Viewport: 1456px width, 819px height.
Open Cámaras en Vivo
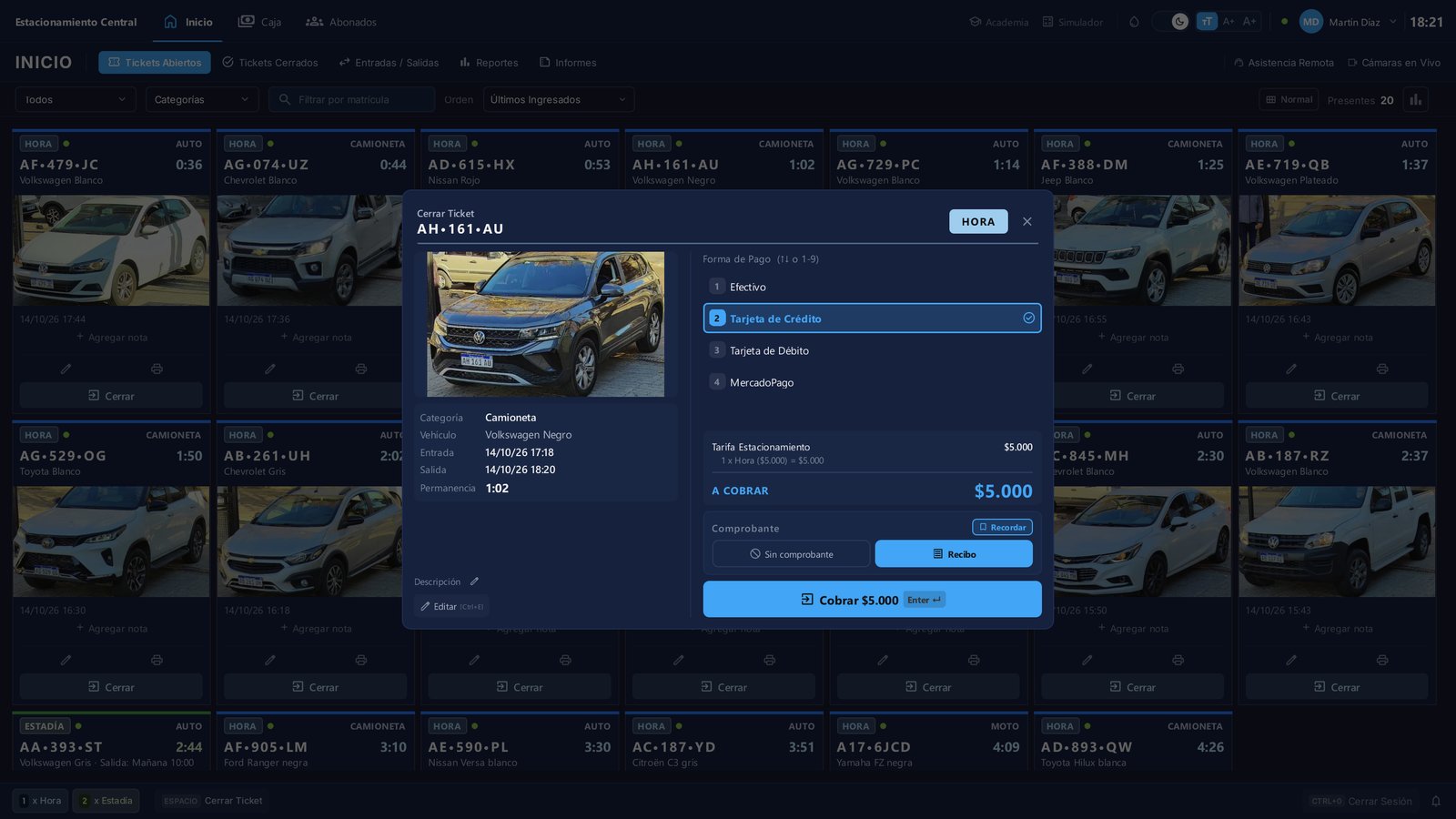pos(1394,63)
